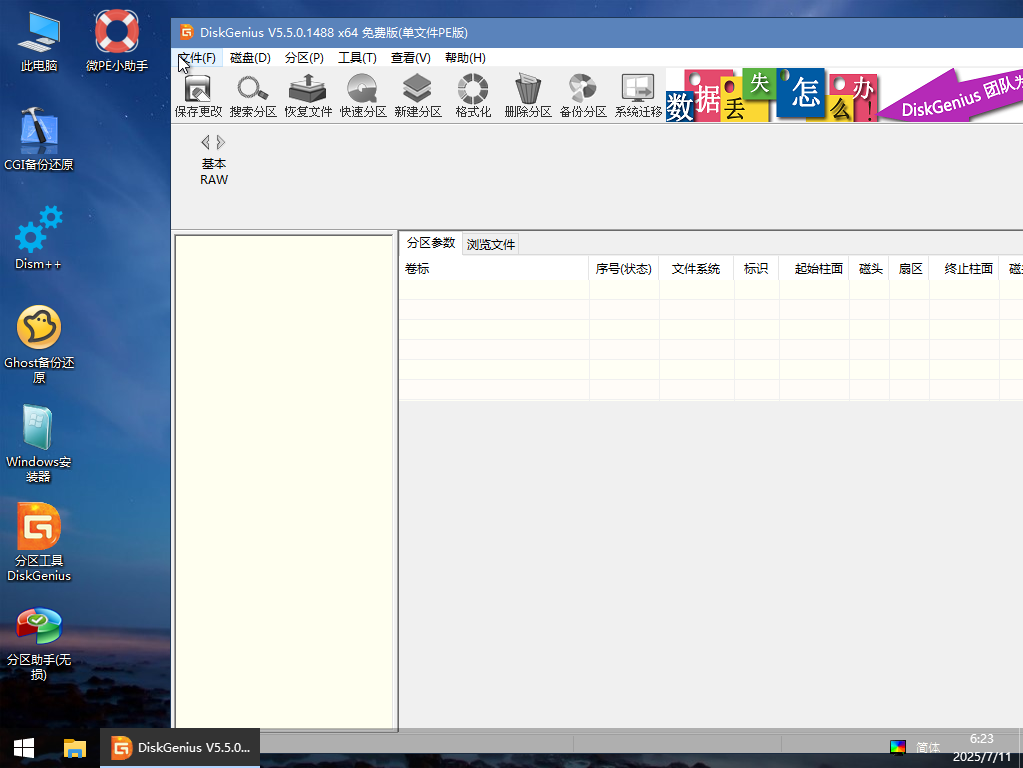Open the 恢复文件 file recovery tool
The width and height of the screenshot is (1023, 768).
click(x=308, y=96)
